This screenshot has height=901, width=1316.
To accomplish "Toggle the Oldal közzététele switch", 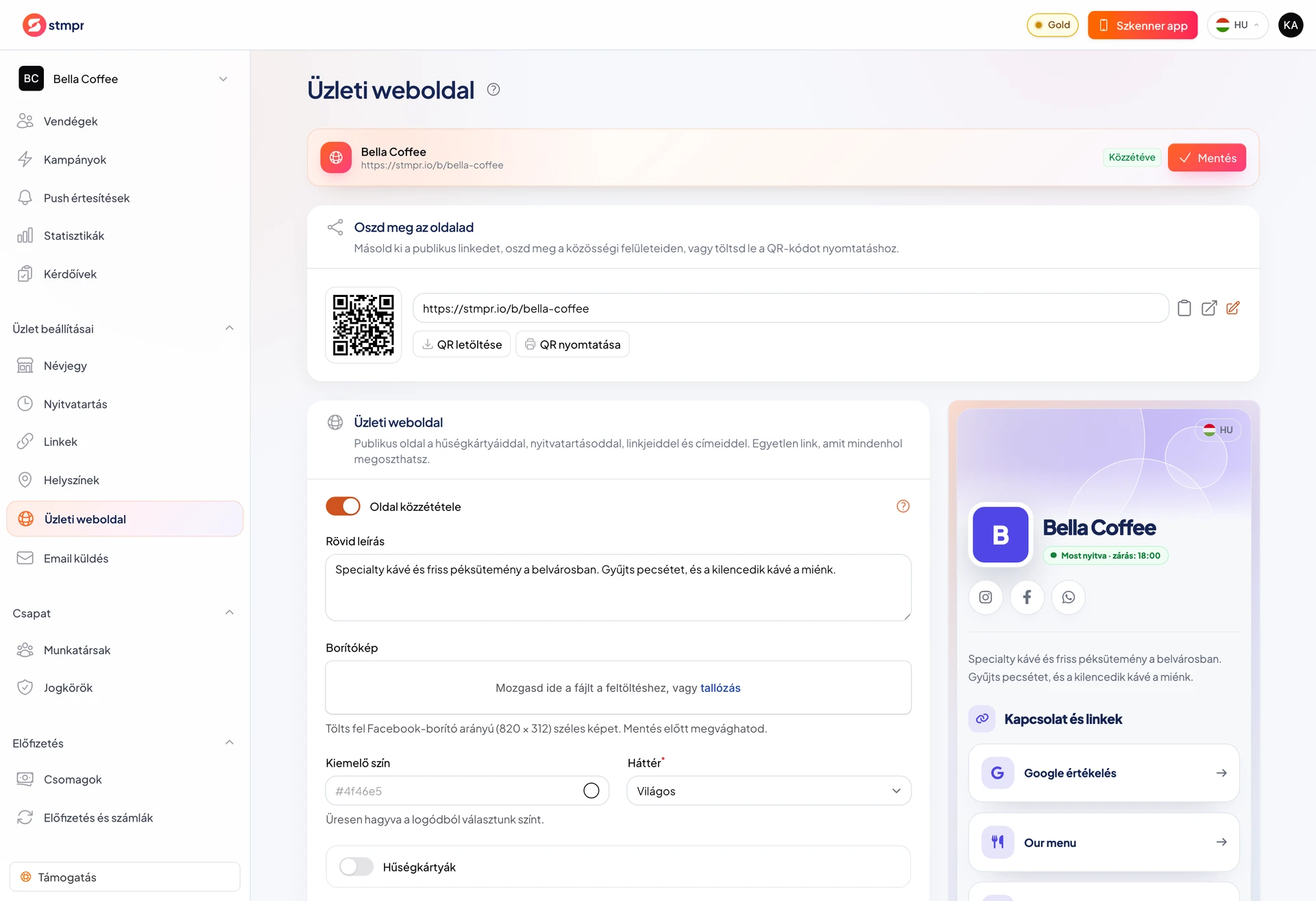I will [x=343, y=506].
